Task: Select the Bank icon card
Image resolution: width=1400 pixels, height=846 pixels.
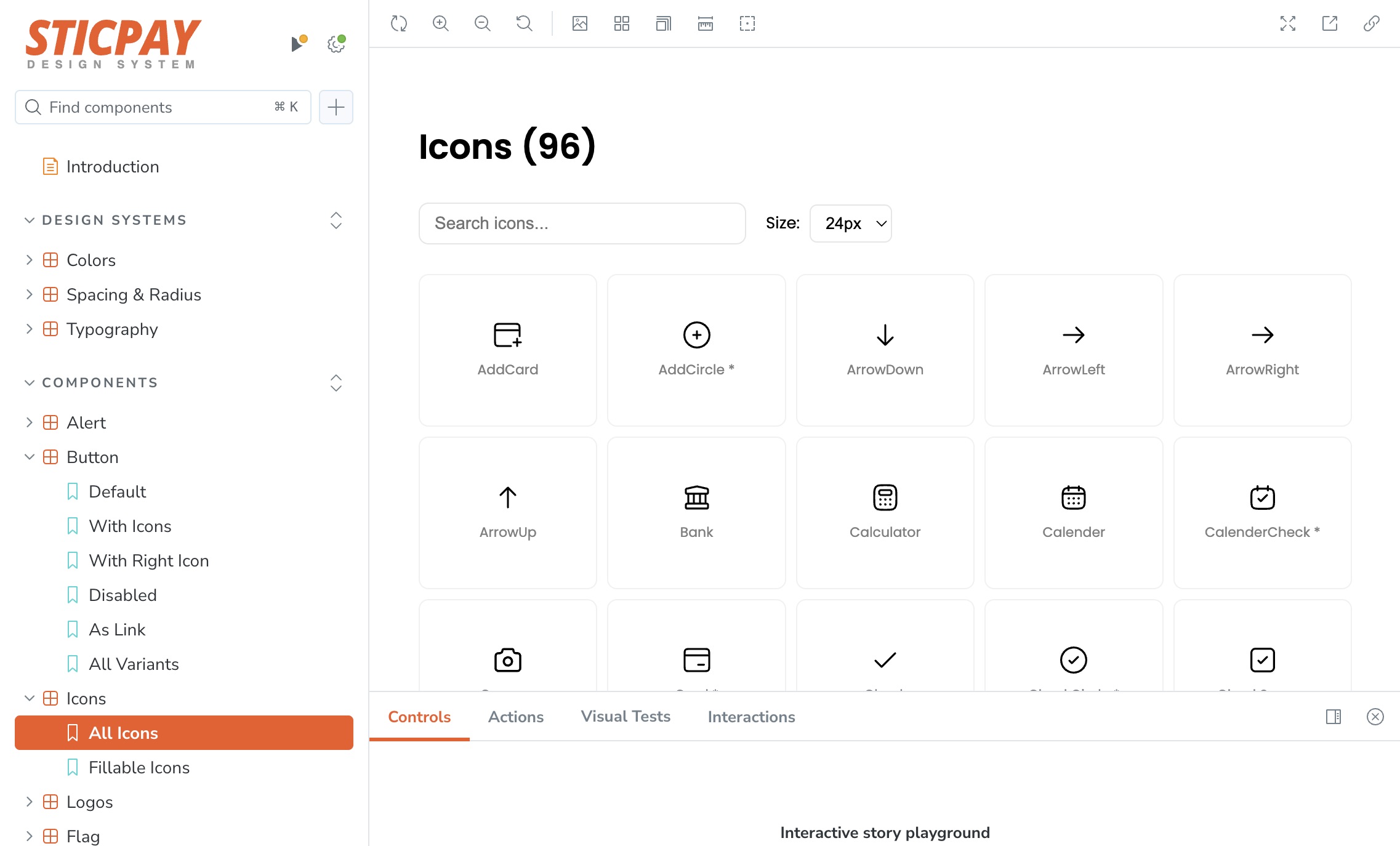Action: coord(696,512)
